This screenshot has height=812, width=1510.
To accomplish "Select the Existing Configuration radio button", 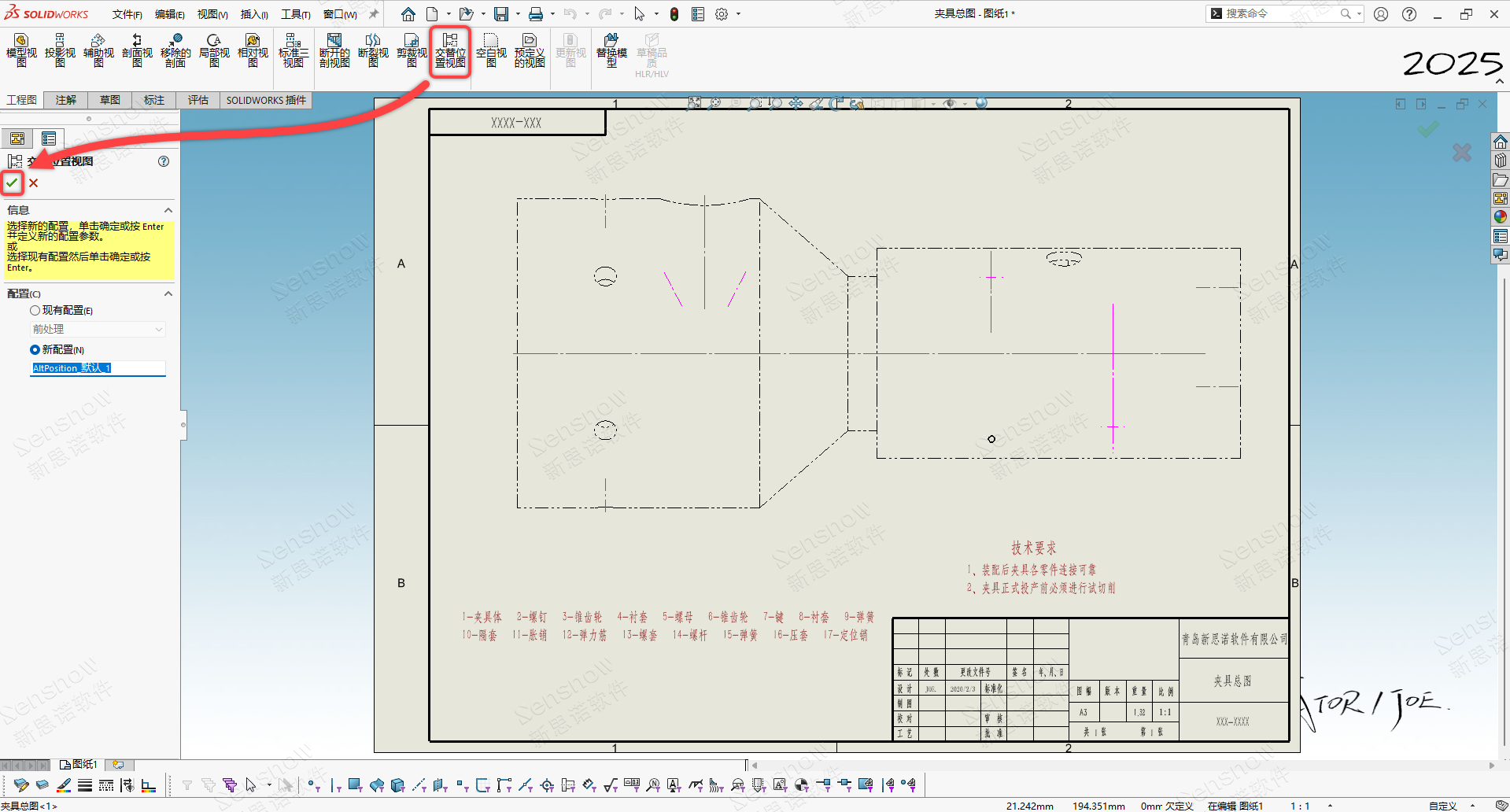I will point(35,311).
